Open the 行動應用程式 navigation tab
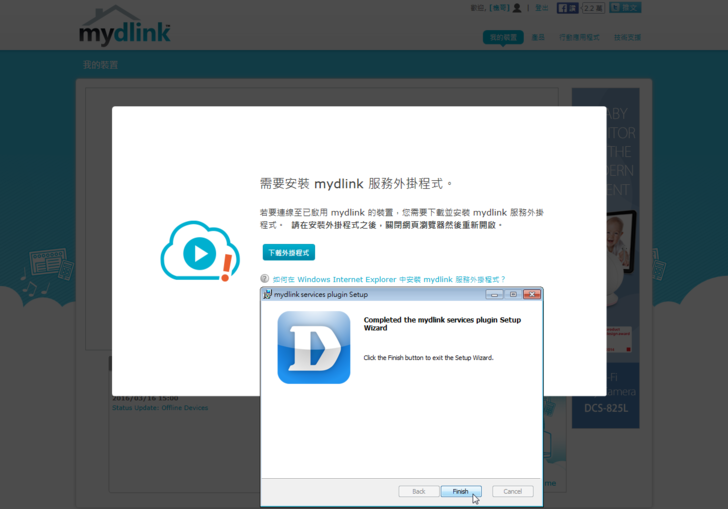Image resolution: width=728 pixels, height=509 pixels. [579, 37]
